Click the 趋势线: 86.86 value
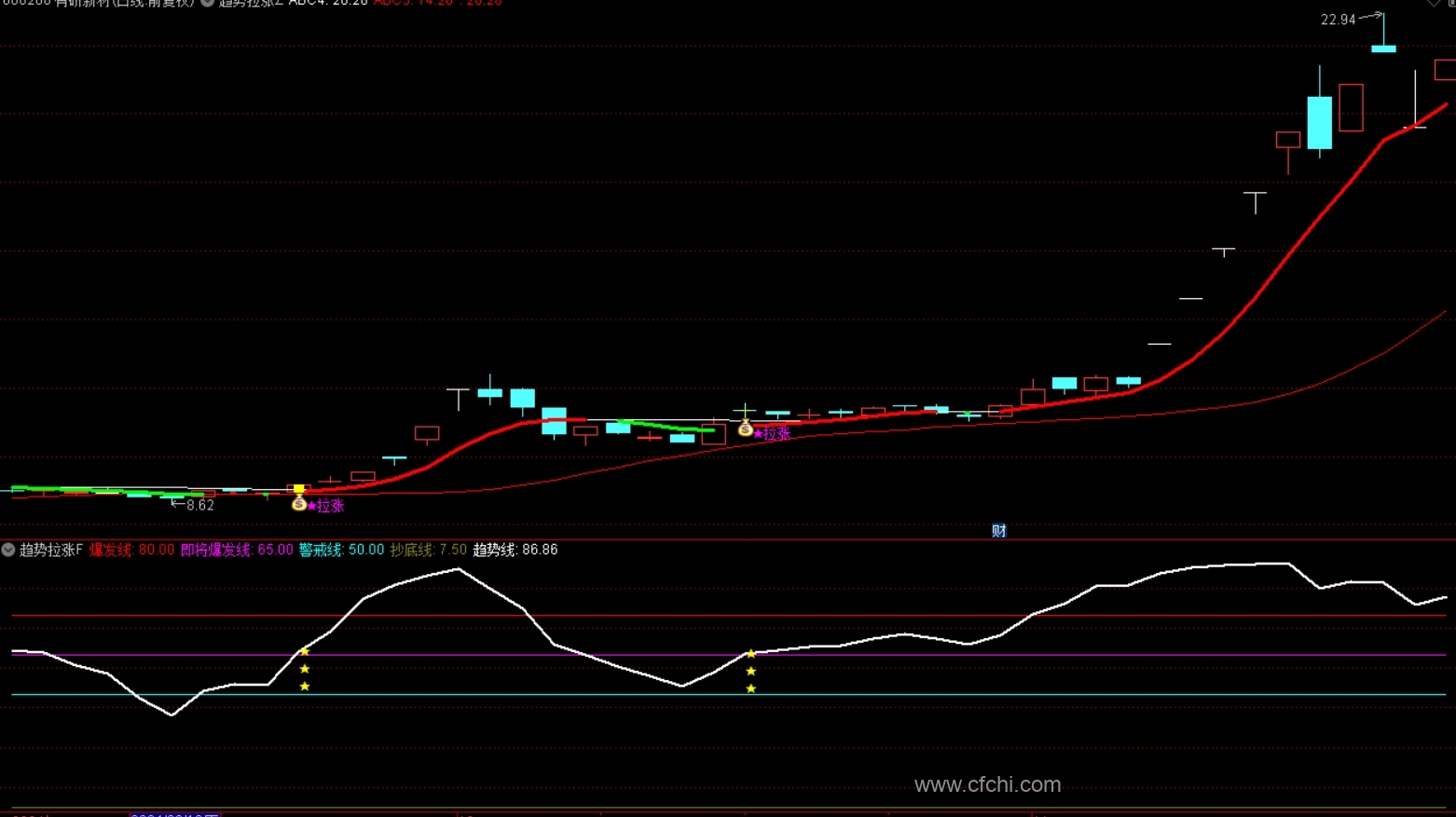This screenshot has height=817, width=1456. [x=515, y=550]
